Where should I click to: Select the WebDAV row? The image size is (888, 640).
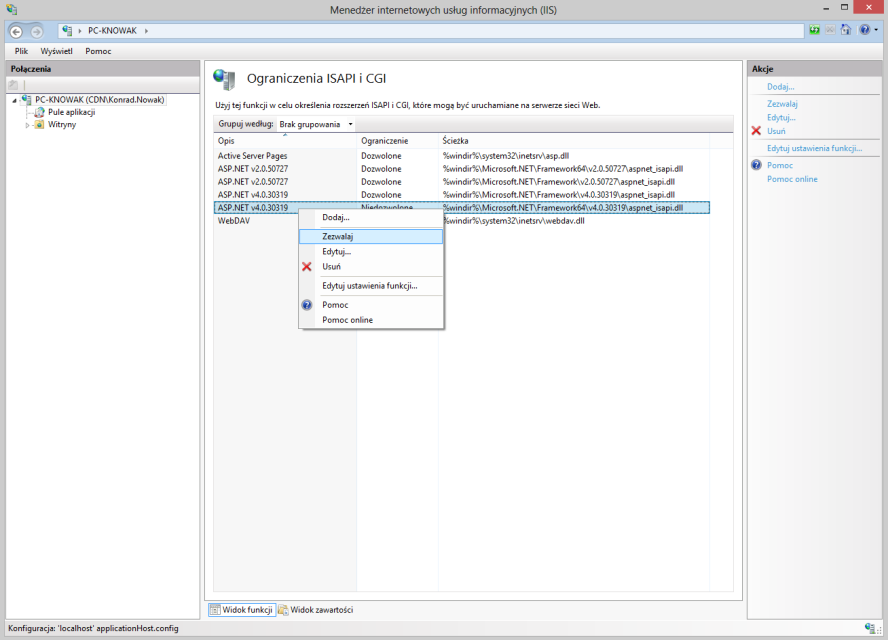point(462,221)
